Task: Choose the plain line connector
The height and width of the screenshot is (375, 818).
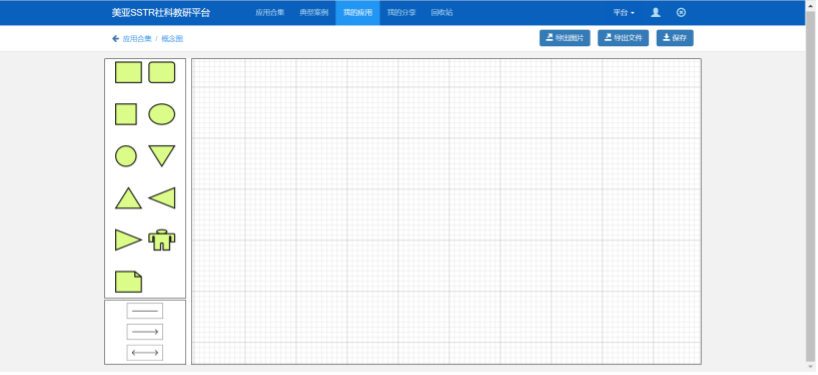Action: [x=145, y=311]
